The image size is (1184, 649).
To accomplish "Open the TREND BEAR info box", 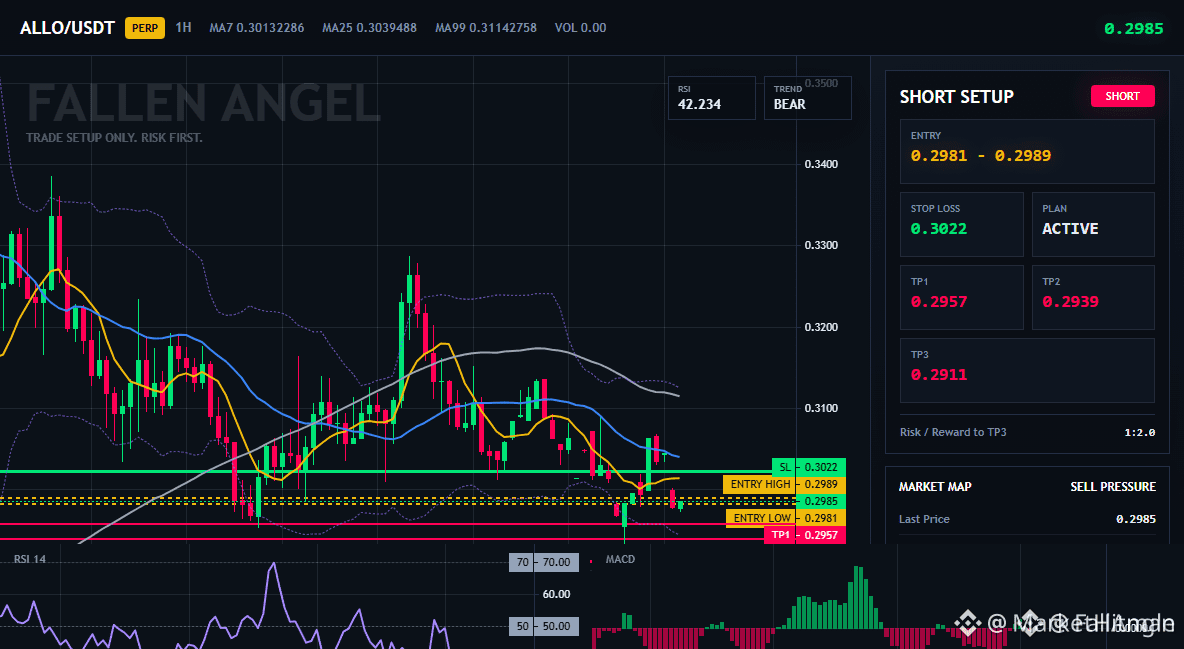I will [x=807, y=97].
